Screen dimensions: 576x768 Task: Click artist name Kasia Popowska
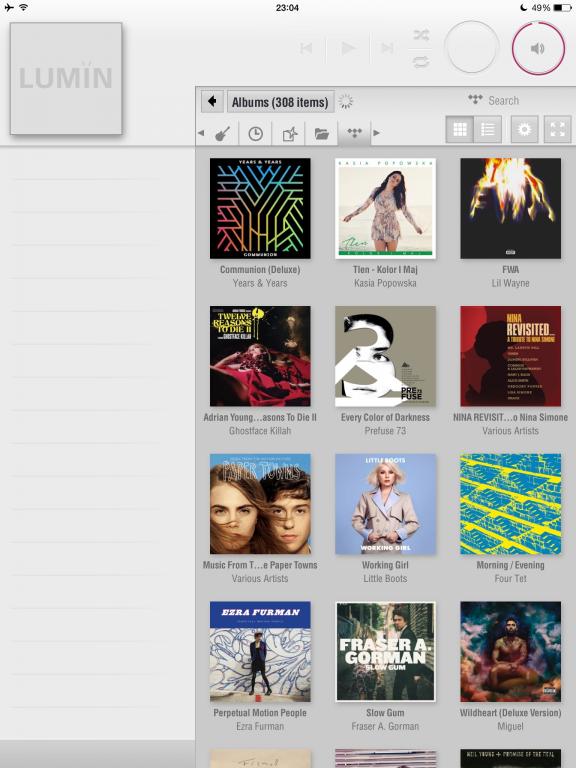(385, 283)
